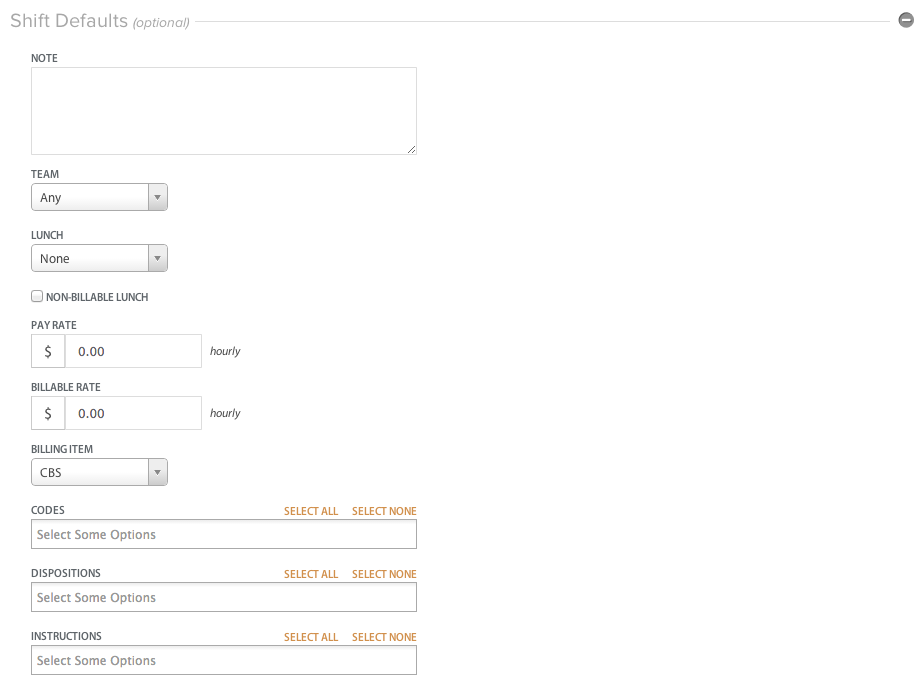
Task: Open the Dispositions multi-select options field
Action: point(224,597)
